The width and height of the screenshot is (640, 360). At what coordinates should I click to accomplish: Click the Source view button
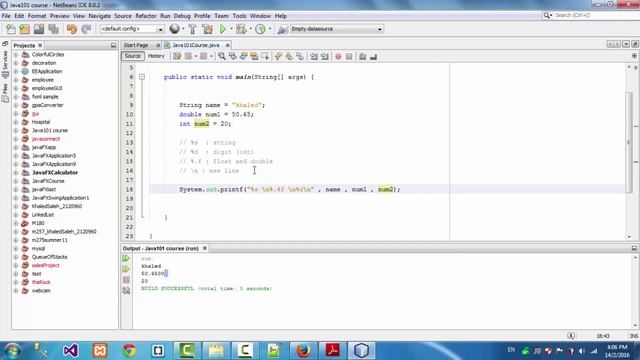coord(132,56)
